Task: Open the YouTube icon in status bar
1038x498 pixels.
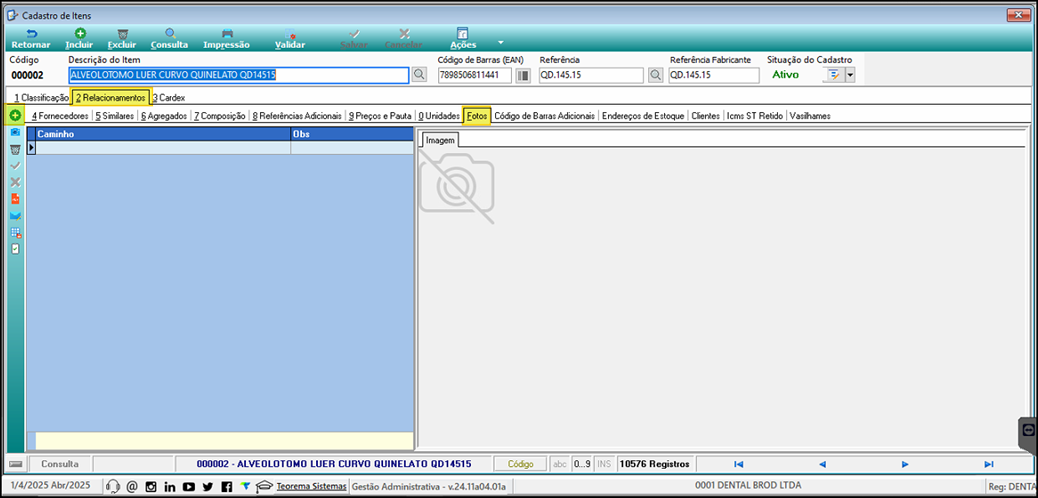Action: click(x=189, y=486)
